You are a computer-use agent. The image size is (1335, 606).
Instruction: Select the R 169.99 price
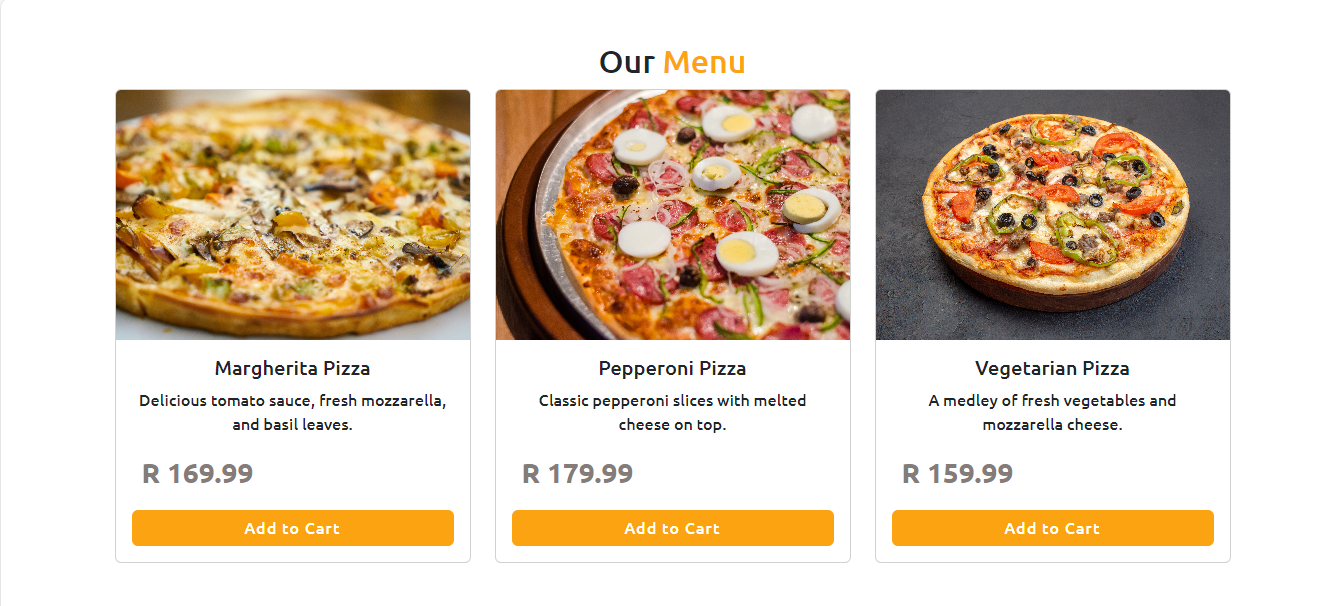(198, 473)
